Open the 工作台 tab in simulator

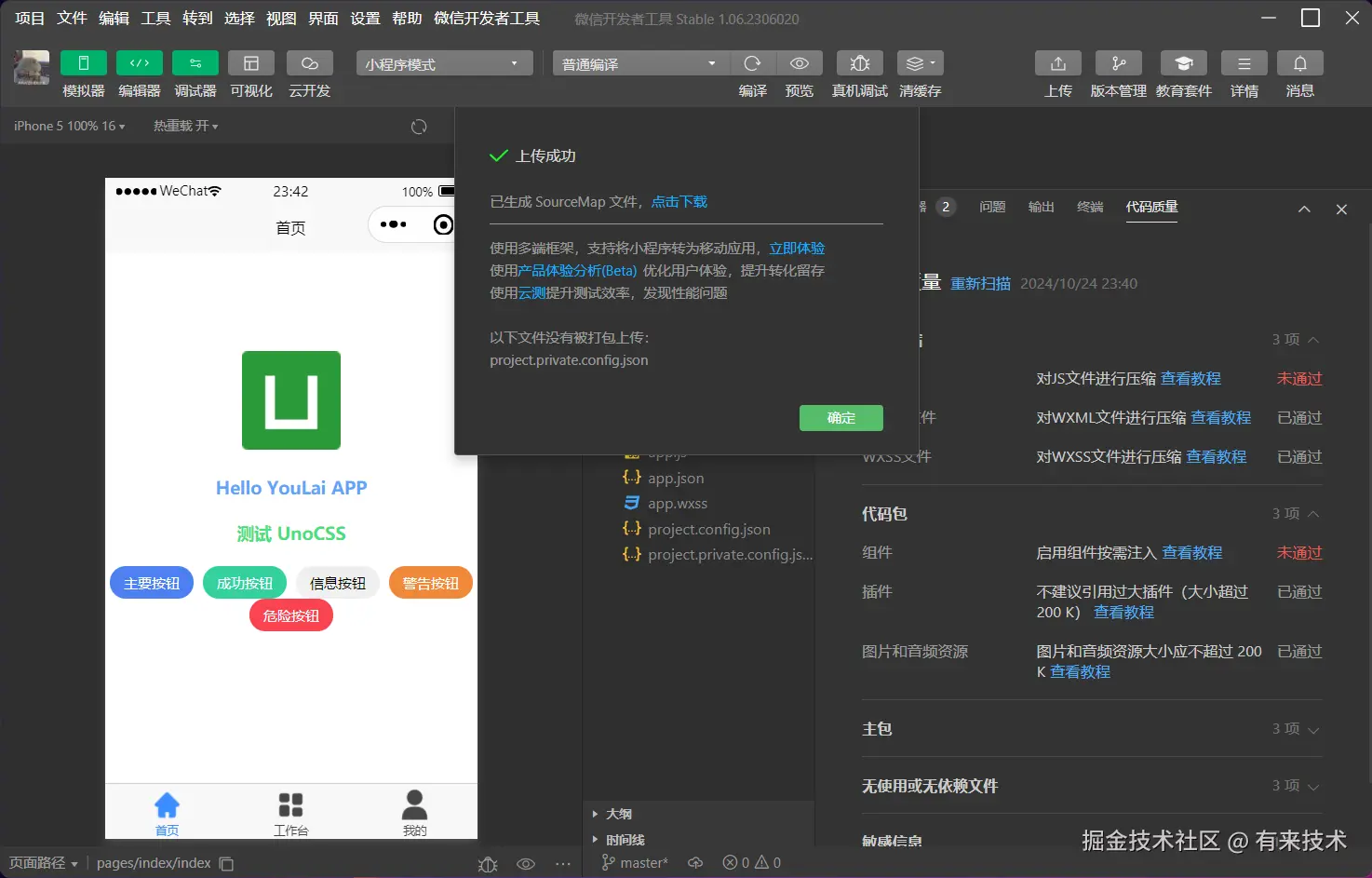click(x=290, y=814)
